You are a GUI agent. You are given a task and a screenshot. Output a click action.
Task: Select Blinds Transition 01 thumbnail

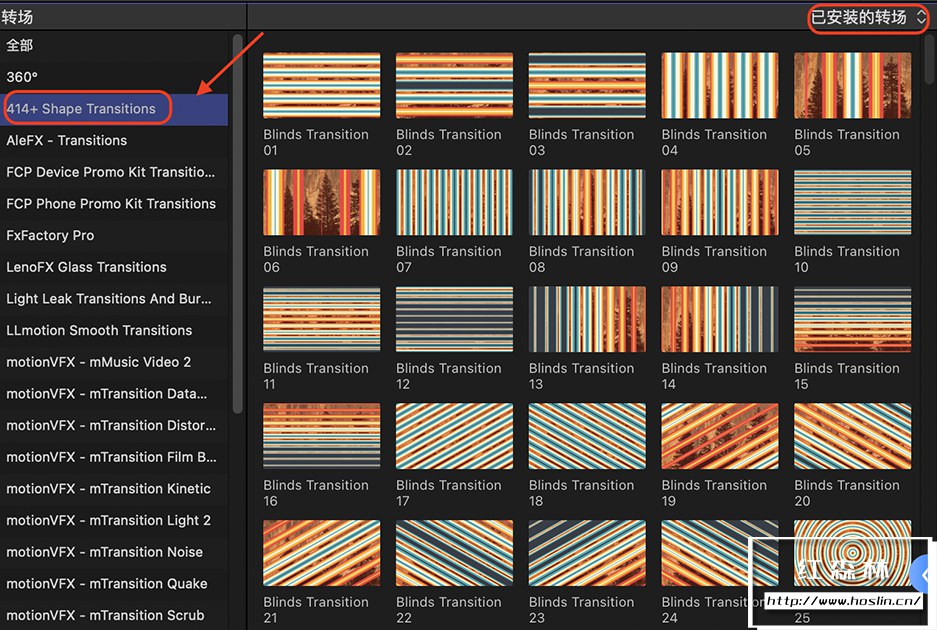pos(321,86)
